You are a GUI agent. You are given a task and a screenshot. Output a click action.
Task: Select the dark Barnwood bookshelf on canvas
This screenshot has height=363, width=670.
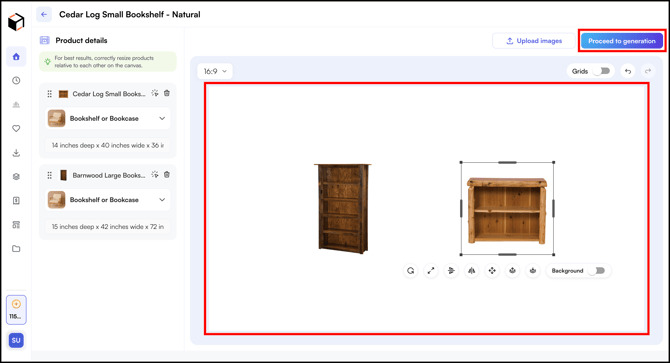click(x=343, y=208)
